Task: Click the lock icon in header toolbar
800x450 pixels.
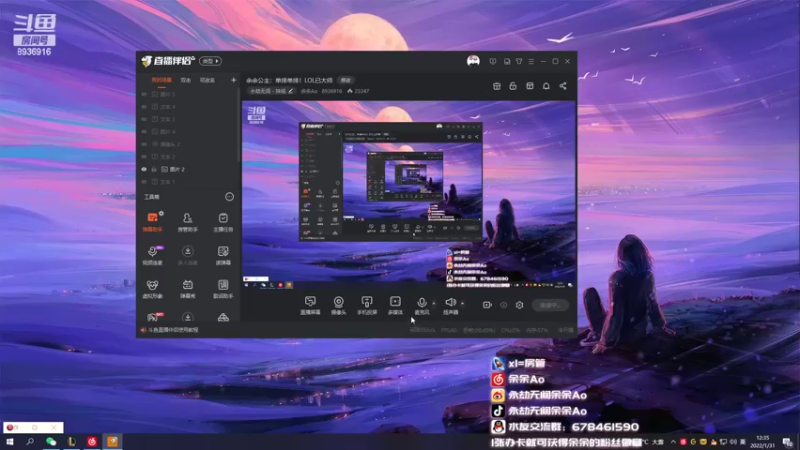Action: point(513,86)
